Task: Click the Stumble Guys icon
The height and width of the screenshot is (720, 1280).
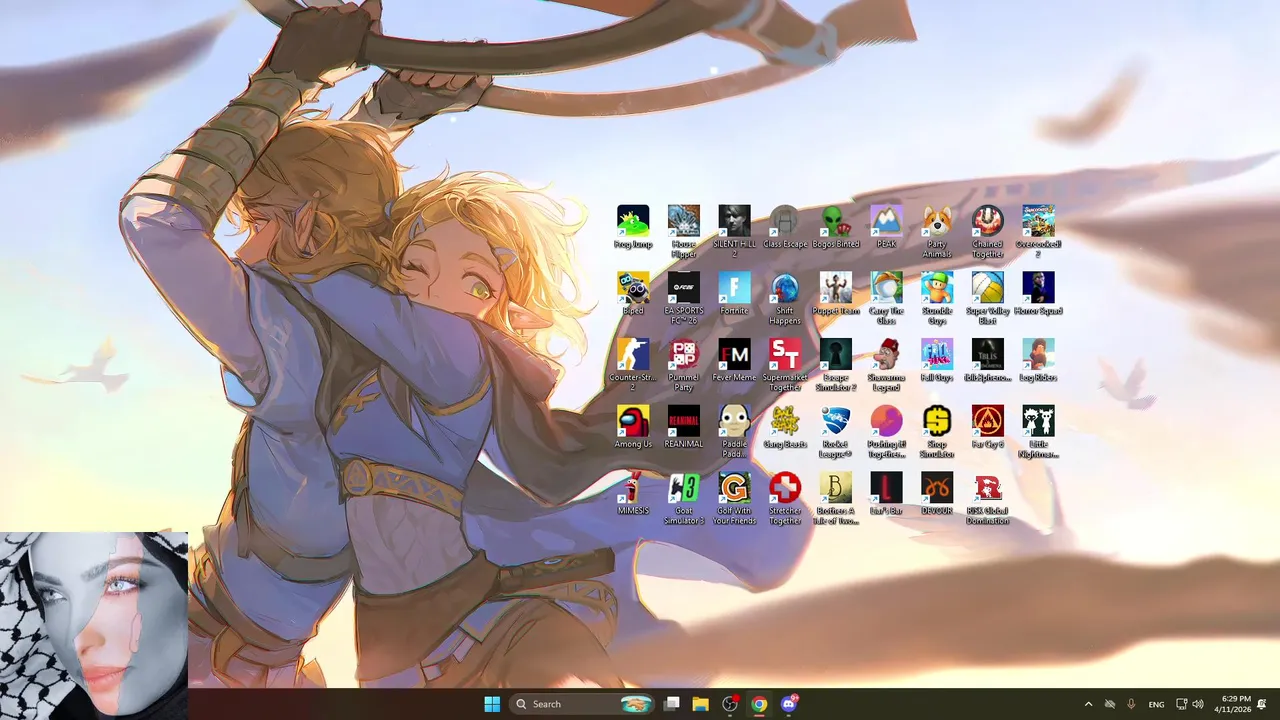Action: pyautogui.click(x=937, y=298)
